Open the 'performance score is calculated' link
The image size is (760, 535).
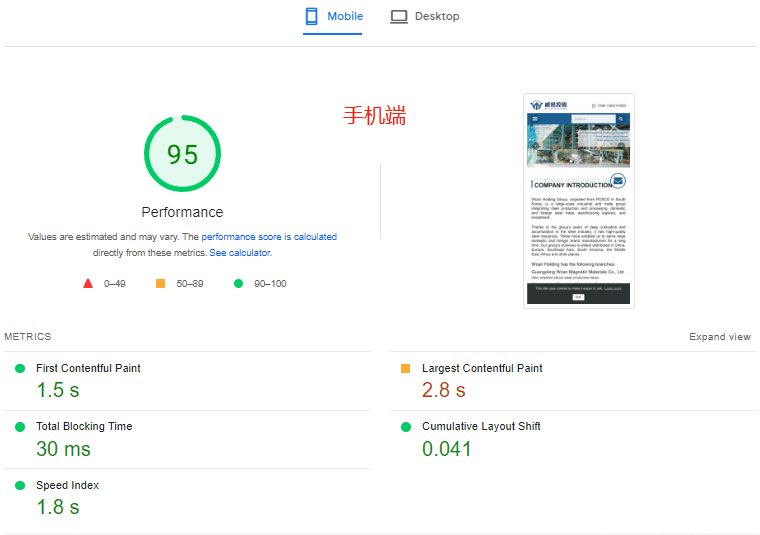pos(269,237)
